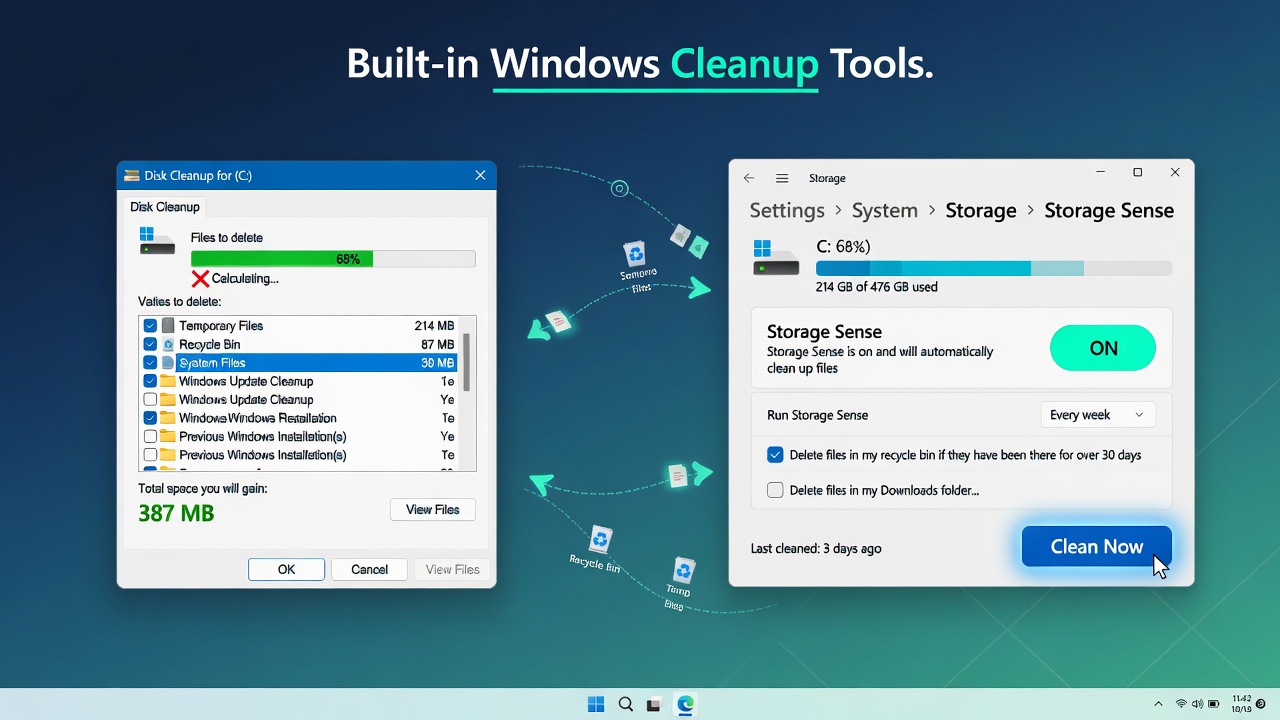Uncheck Temporary Files in Disk Cleanup
1280x720 pixels.
pos(150,325)
